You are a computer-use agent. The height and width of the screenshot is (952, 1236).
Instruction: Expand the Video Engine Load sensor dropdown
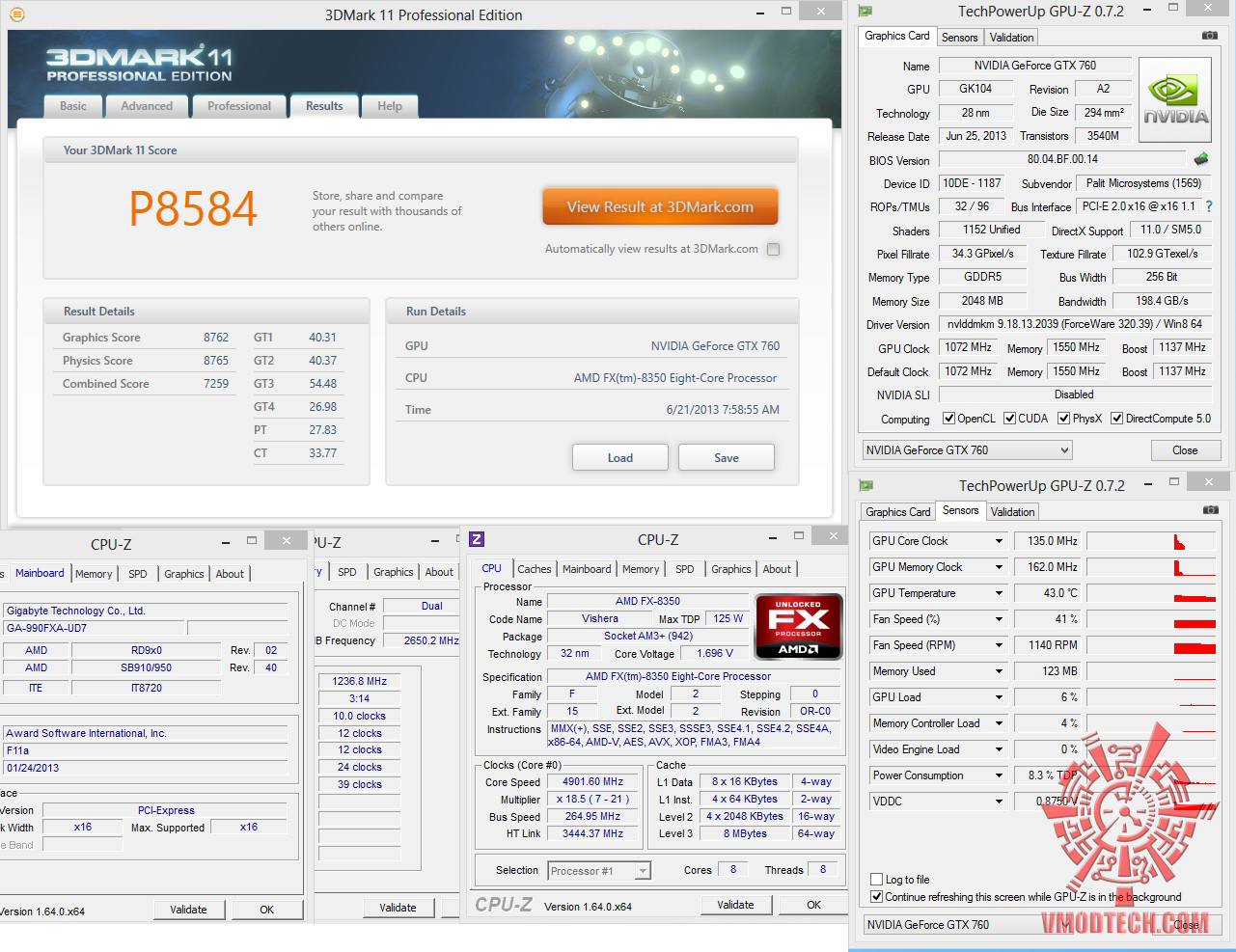point(999,750)
